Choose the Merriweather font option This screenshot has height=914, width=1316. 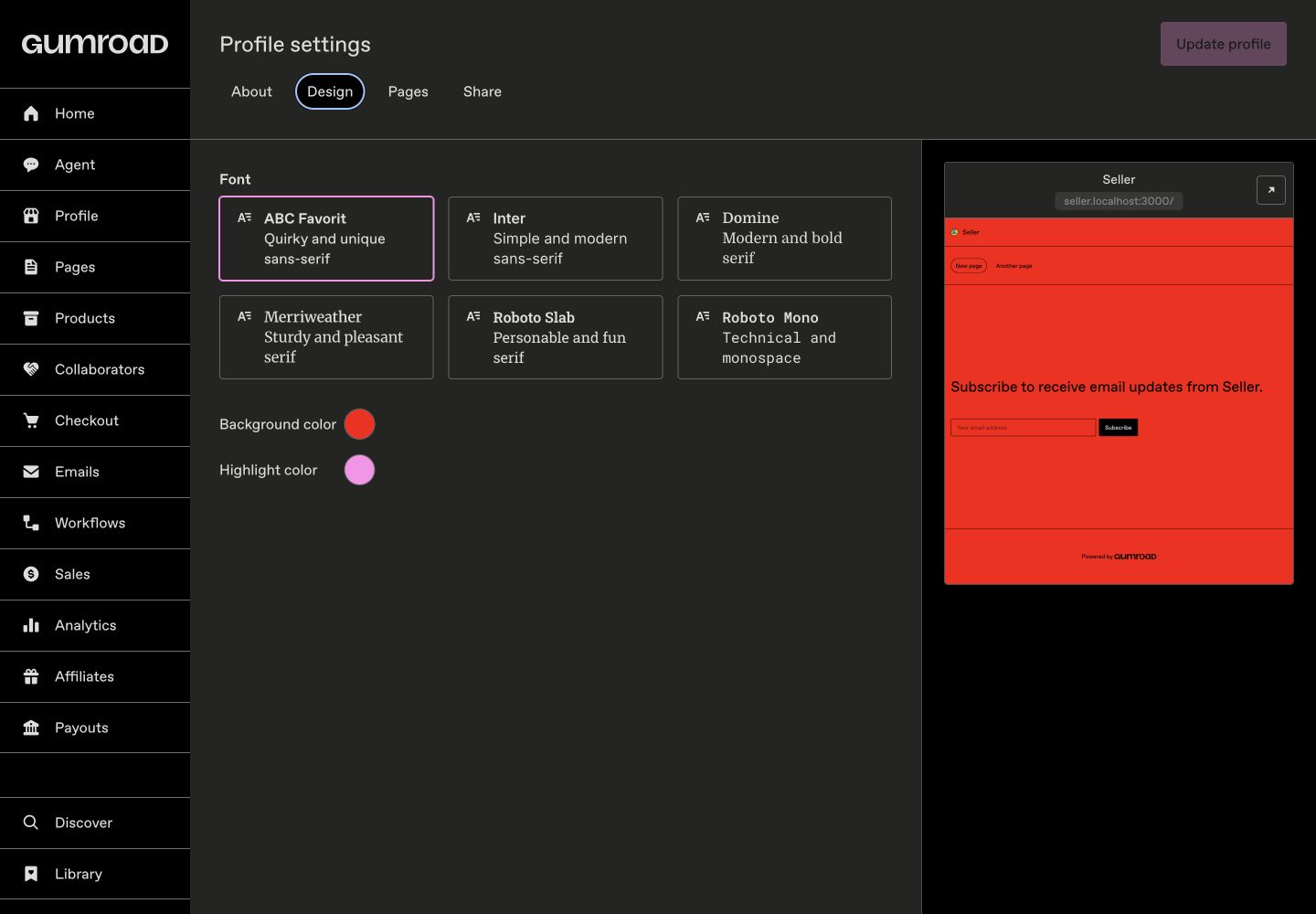click(326, 337)
